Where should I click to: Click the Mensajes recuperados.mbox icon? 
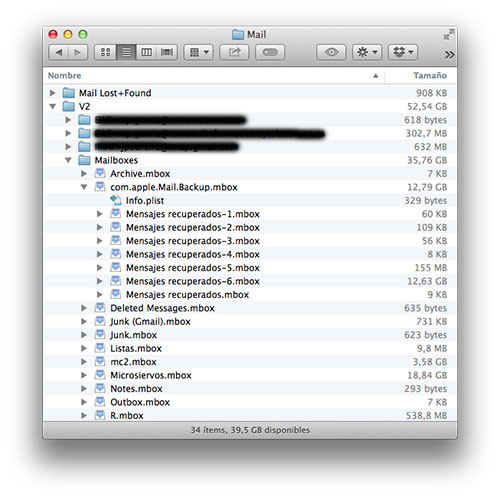[116, 294]
